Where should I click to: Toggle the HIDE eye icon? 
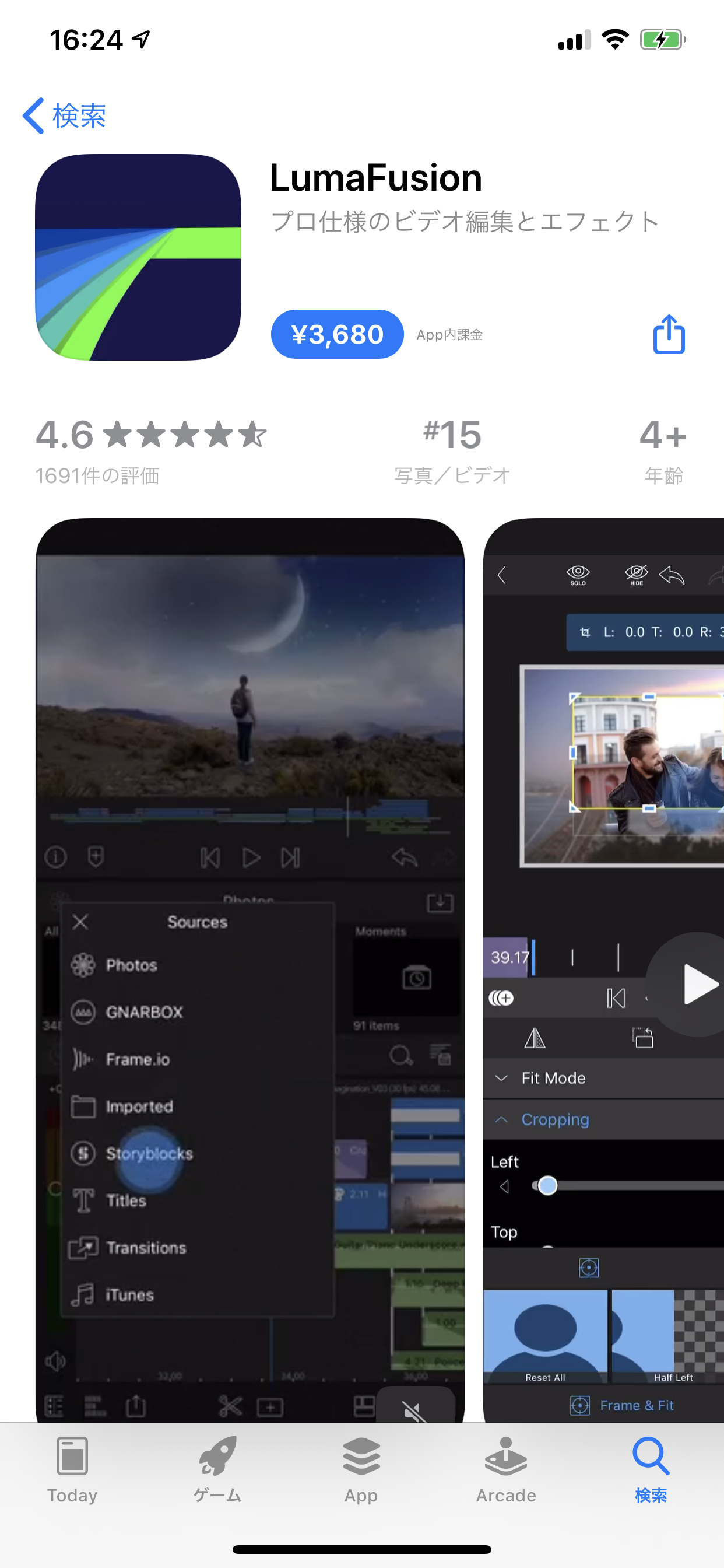637,575
